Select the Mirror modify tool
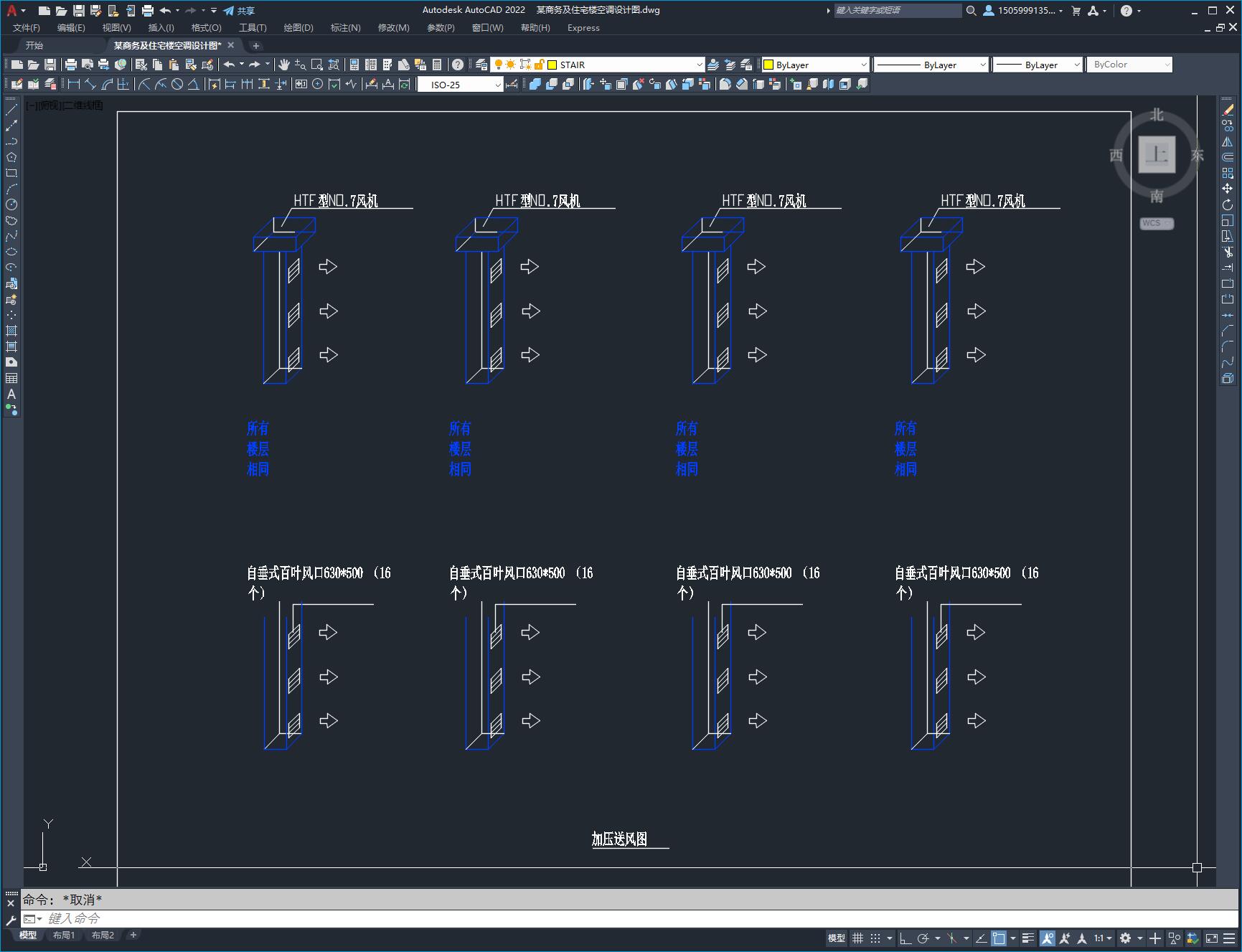The width and height of the screenshot is (1242, 952). point(1228,141)
